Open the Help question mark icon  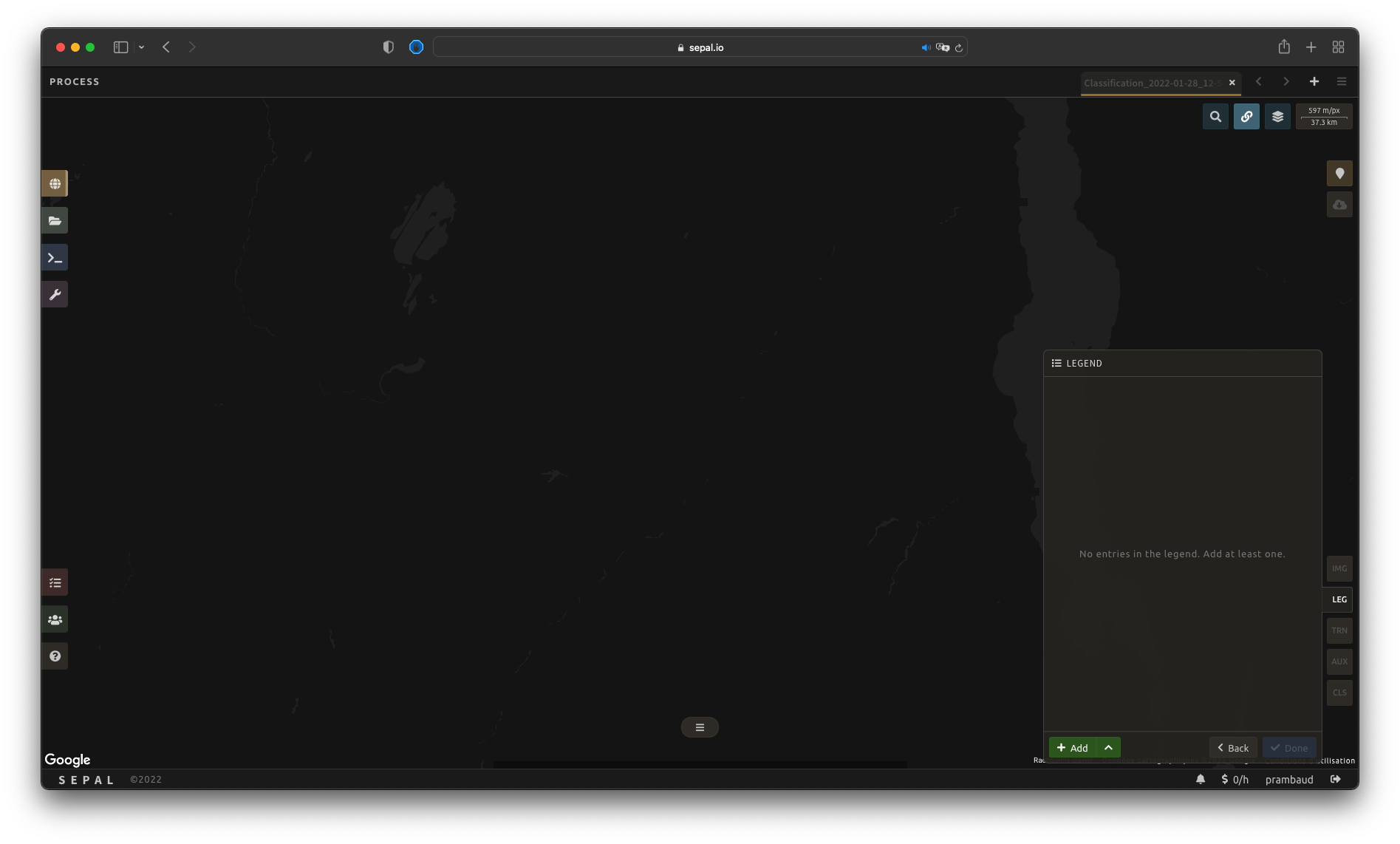pos(55,656)
